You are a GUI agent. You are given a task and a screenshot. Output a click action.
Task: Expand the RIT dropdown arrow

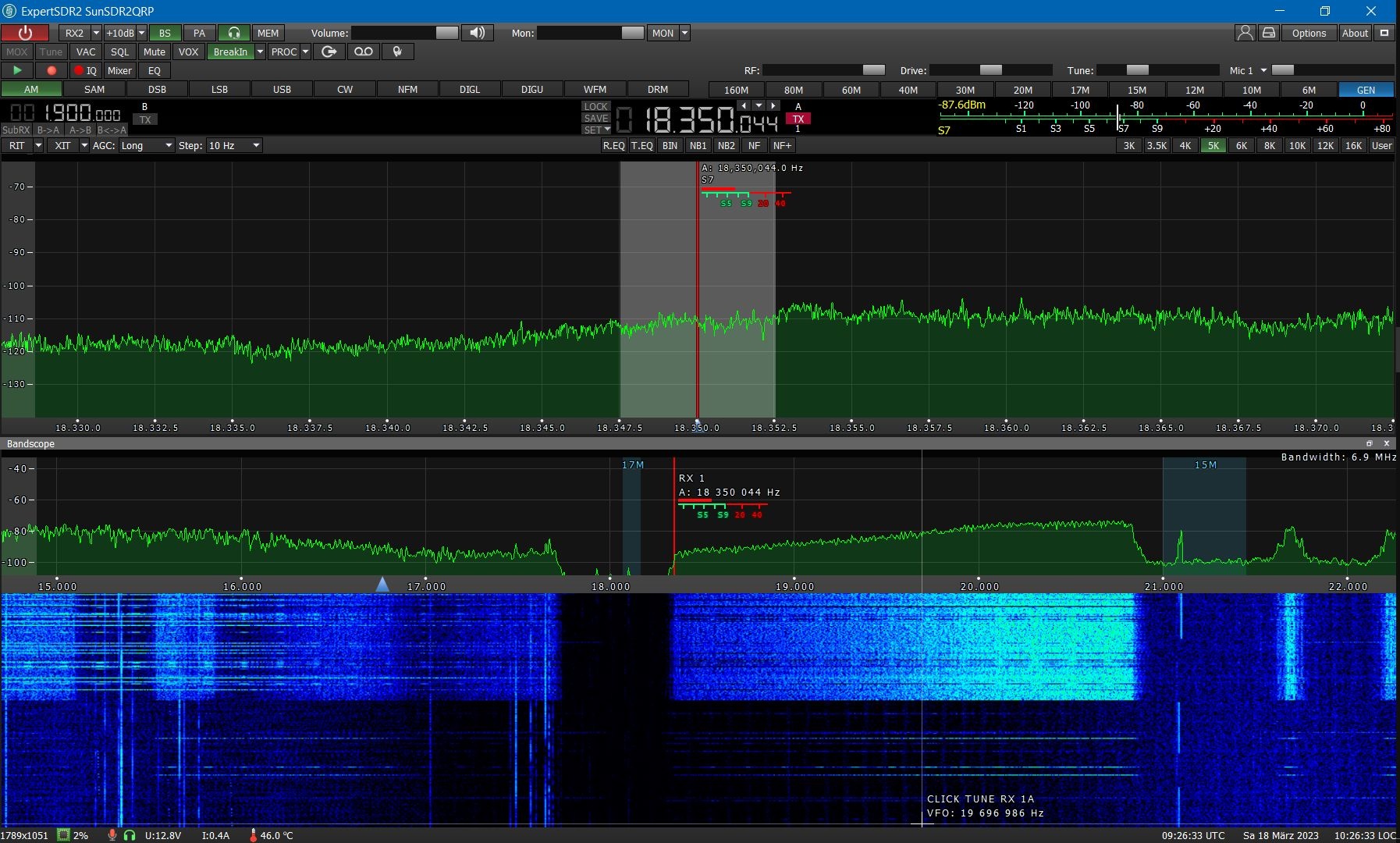coord(38,145)
